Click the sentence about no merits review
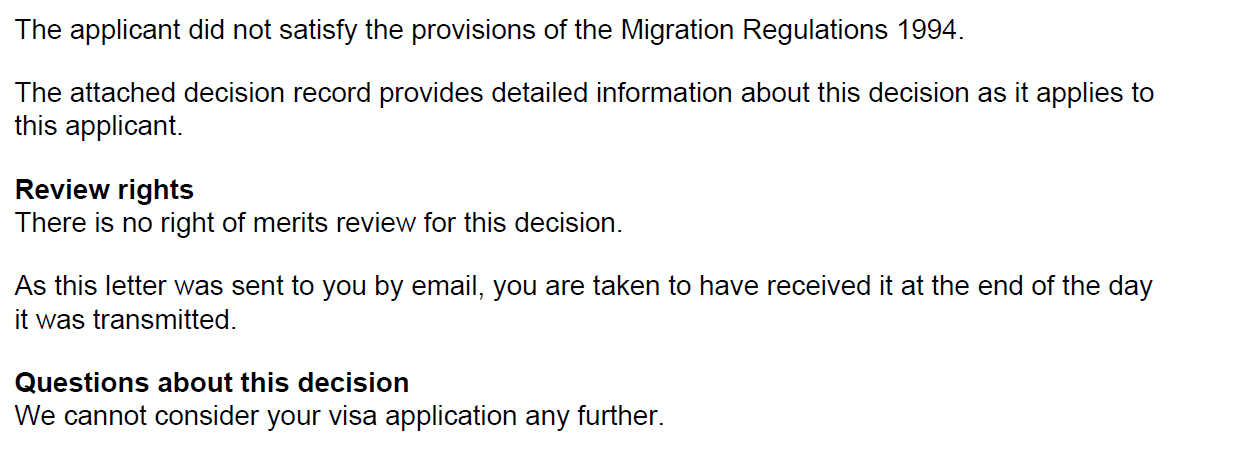The image size is (1250, 464). [318, 222]
